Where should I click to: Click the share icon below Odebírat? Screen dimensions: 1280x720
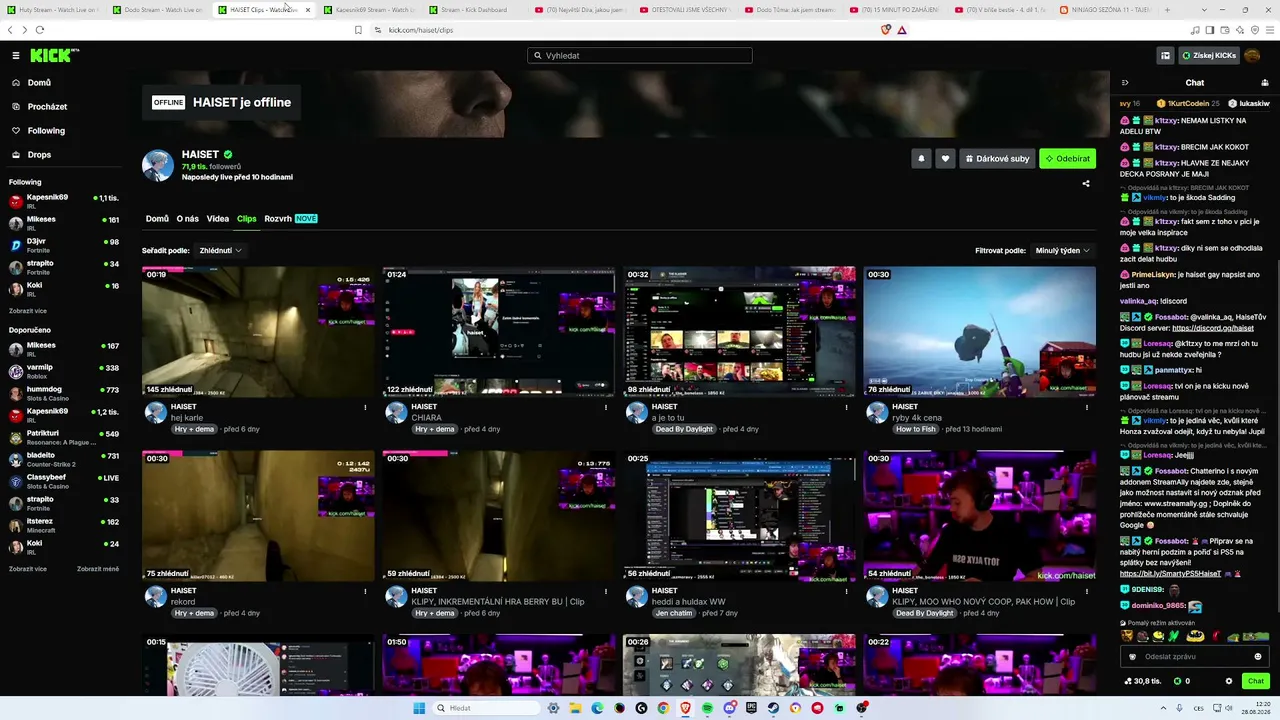point(1086,183)
